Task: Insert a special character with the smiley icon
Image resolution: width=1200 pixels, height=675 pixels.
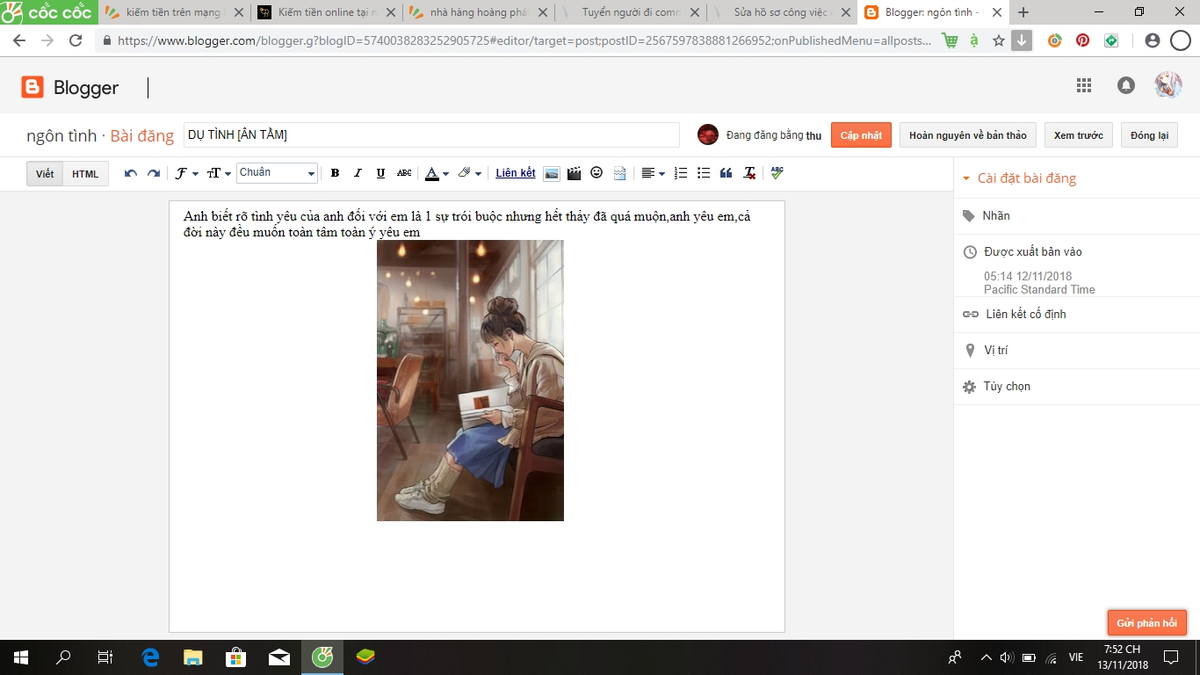Action: pyautogui.click(x=597, y=173)
